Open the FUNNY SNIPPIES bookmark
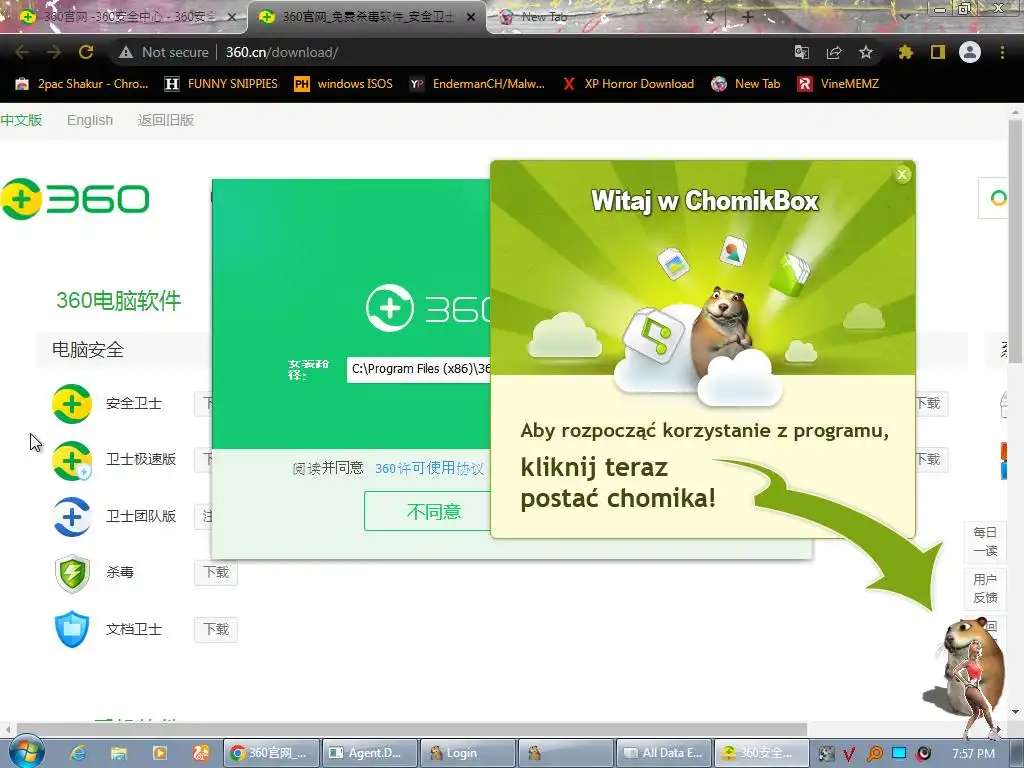The height and width of the screenshot is (768, 1024). pos(221,84)
